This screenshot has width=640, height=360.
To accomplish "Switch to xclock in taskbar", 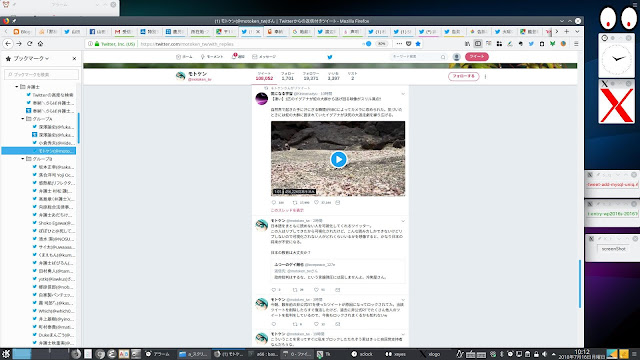I will click(x=362, y=354).
